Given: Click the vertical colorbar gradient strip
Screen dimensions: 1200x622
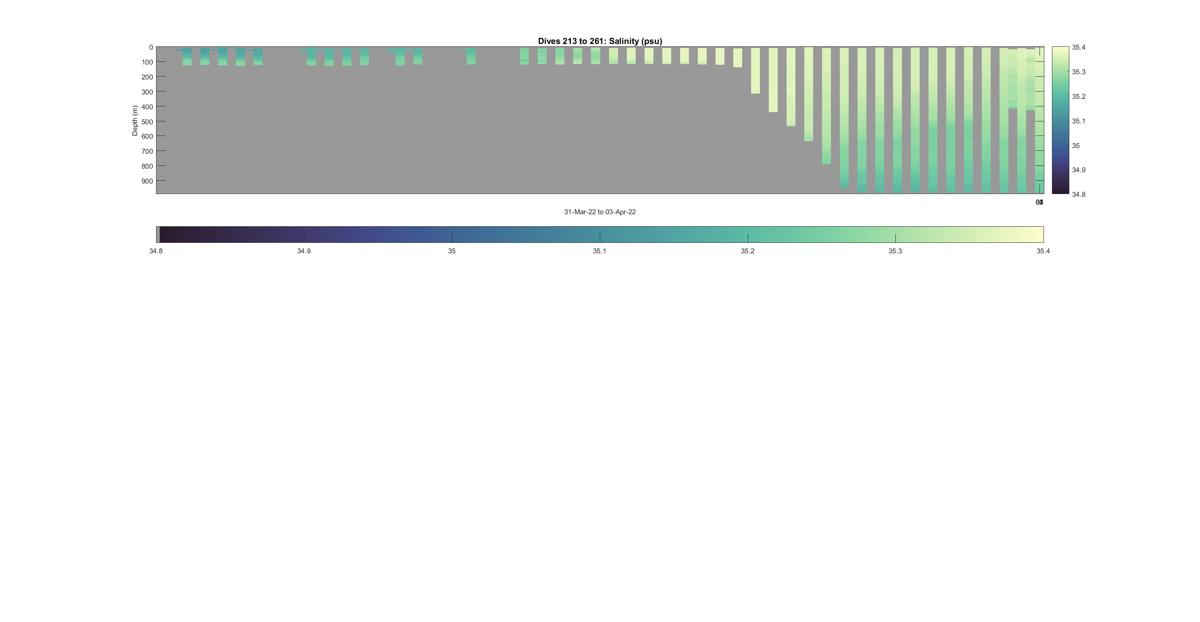Looking at the screenshot, I should [x=1059, y=120].
